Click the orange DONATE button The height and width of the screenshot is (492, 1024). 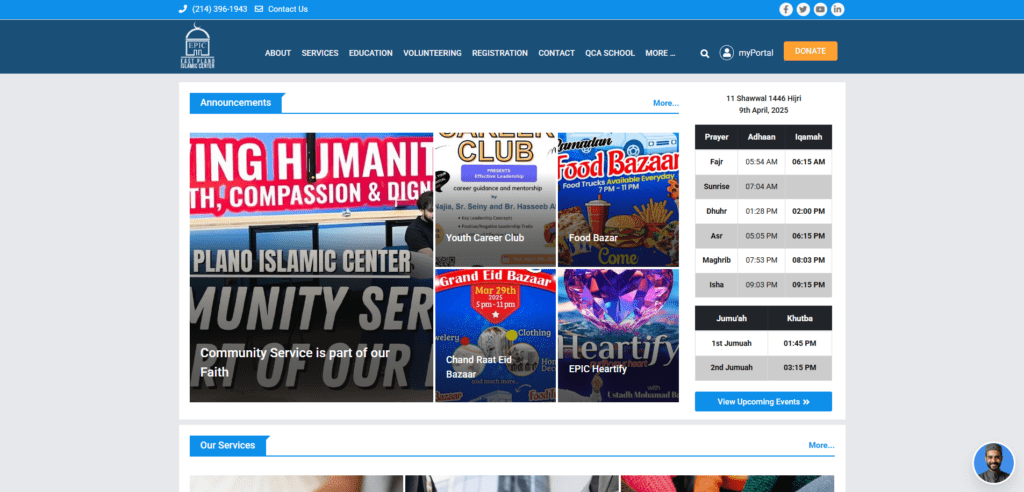tap(810, 51)
